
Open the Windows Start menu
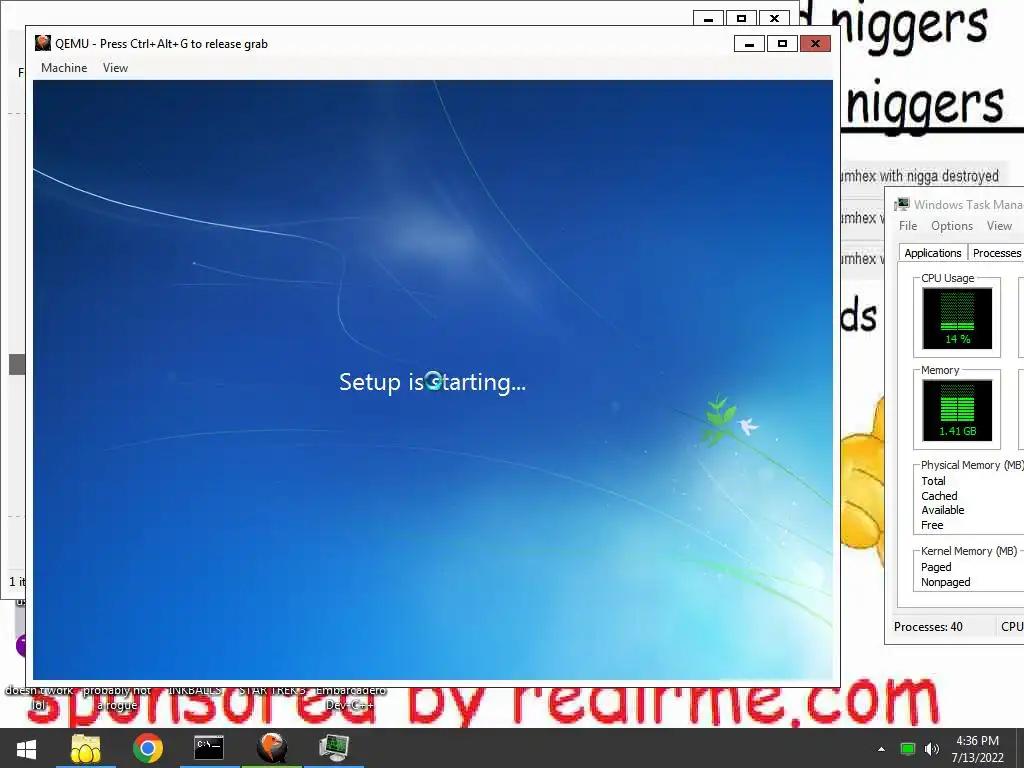click(x=26, y=748)
